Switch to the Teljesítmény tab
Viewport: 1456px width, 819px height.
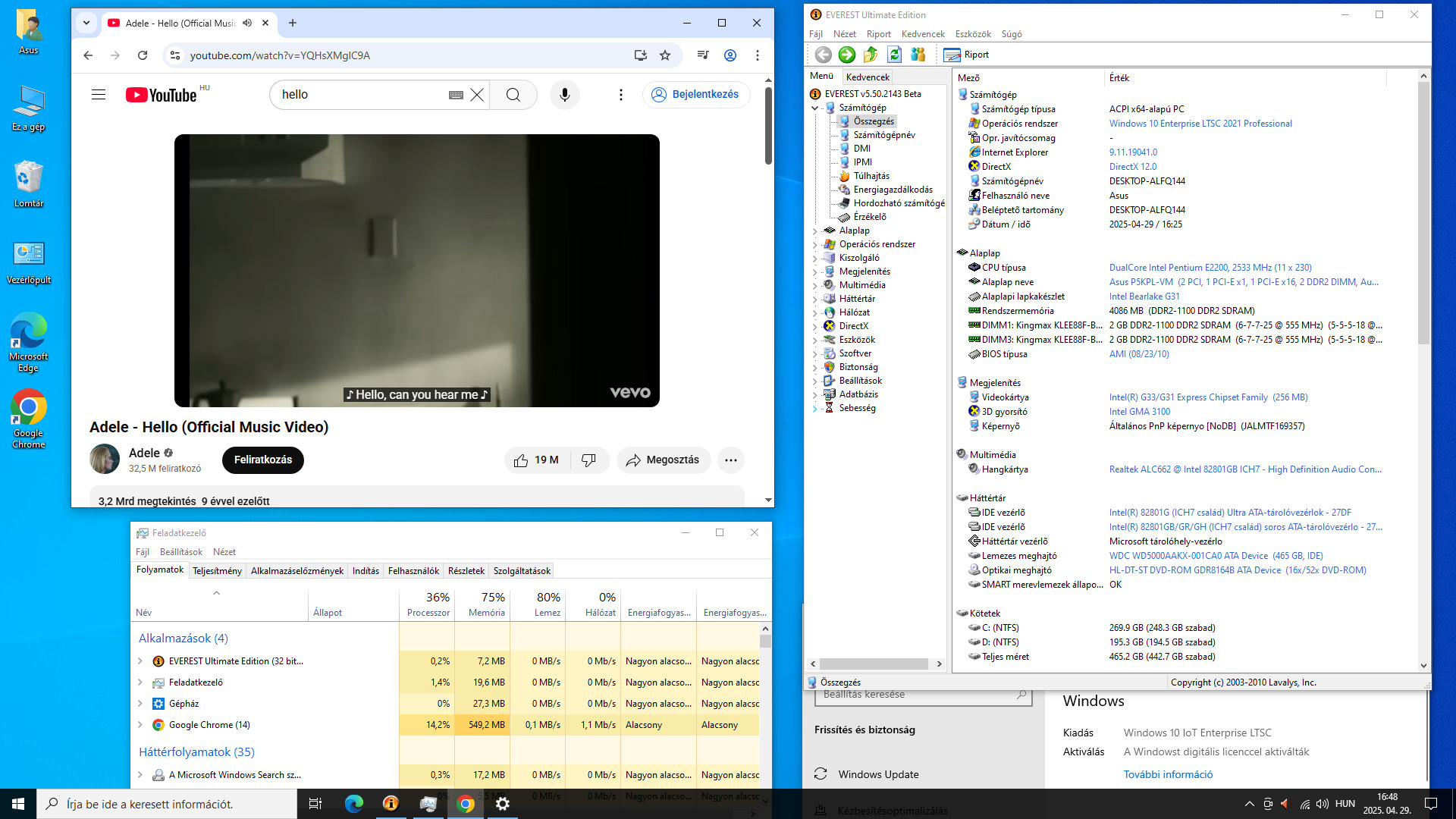pos(217,571)
